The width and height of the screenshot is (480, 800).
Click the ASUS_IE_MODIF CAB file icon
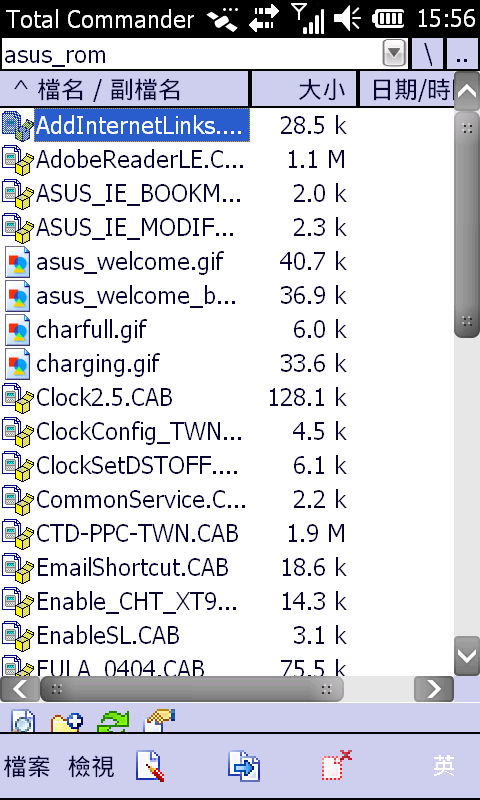coord(17,228)
